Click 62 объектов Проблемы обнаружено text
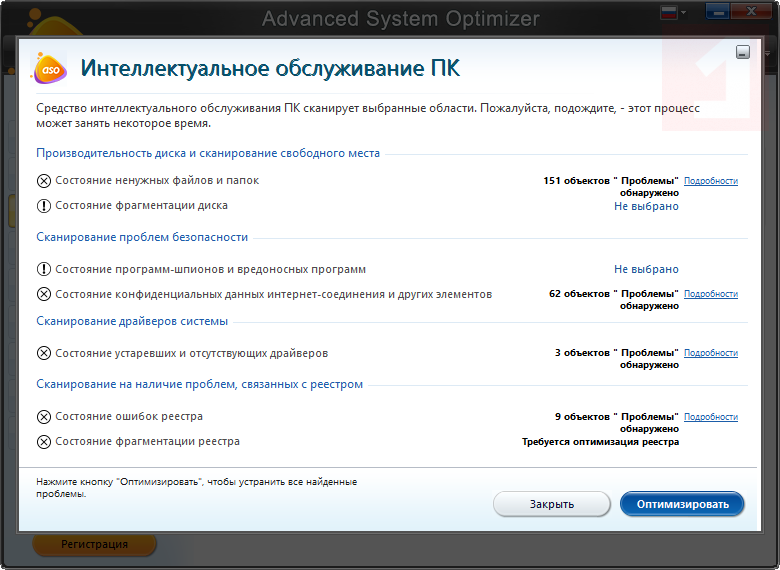This screenshot has width=780, height=570. pyautogui.click(x=614, y=299)
